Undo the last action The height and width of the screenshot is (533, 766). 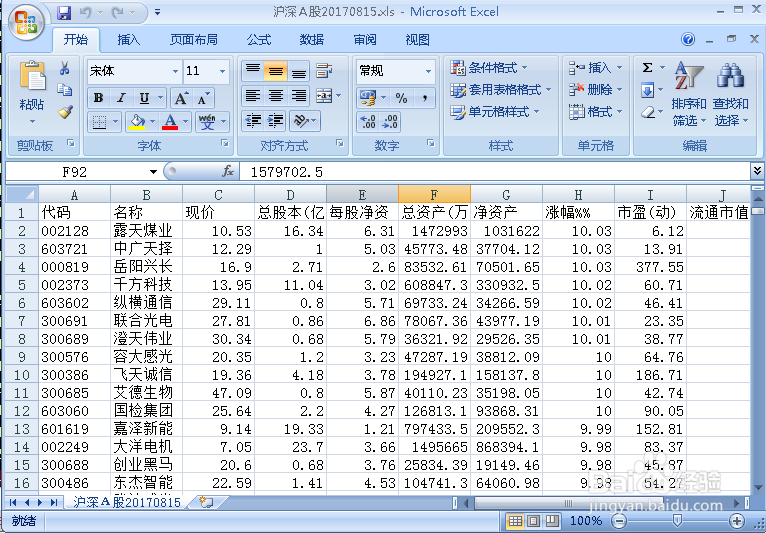pos(86,12)
